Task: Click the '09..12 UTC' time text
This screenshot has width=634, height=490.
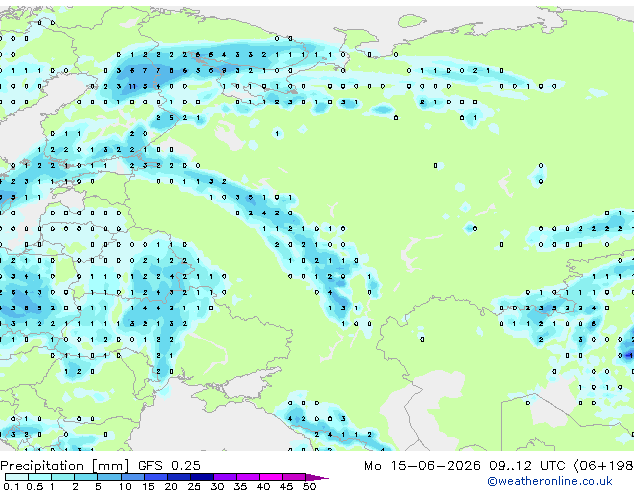Action: point(527,465)
